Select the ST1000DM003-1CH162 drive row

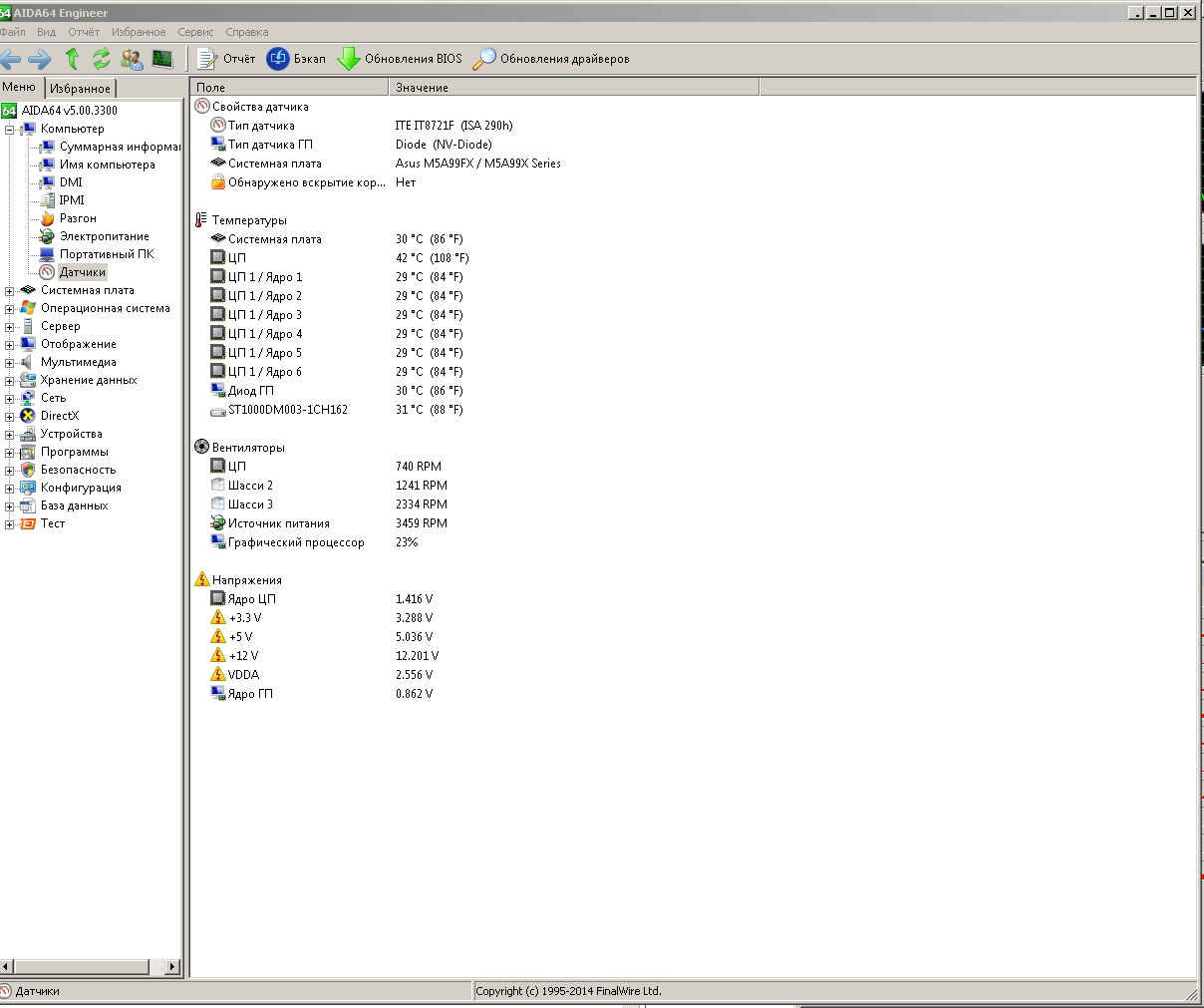click(x=693, y=410)
